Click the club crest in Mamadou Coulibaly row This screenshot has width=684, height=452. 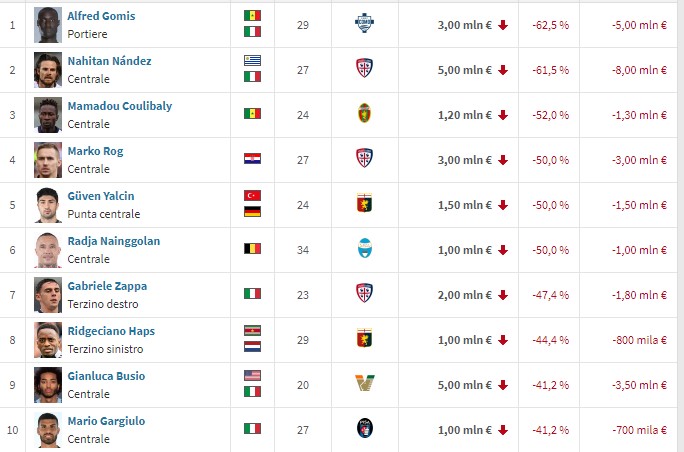[x=365, y=113]
